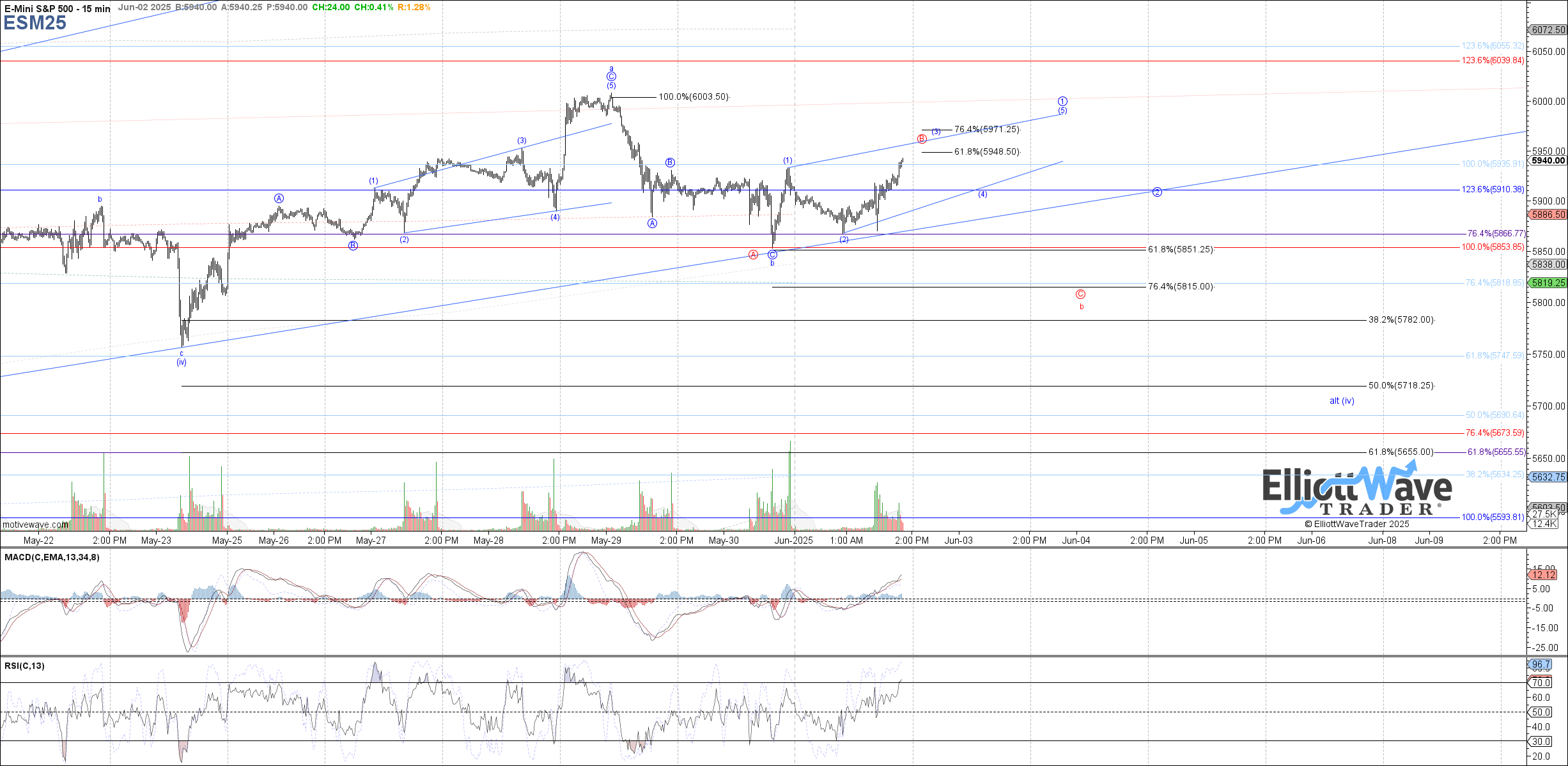Click the 5838.00 axis price tag

point(1548,264)
